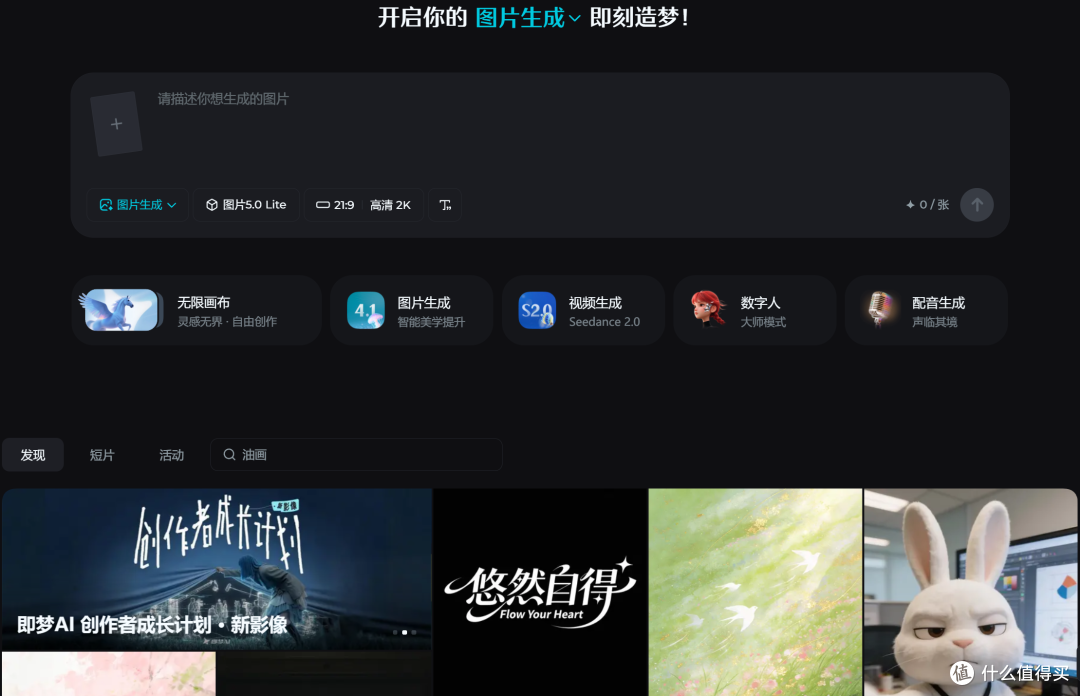Switch to the 短片 tab
Screen dimensions: 1080x696
tap(102, 455)
